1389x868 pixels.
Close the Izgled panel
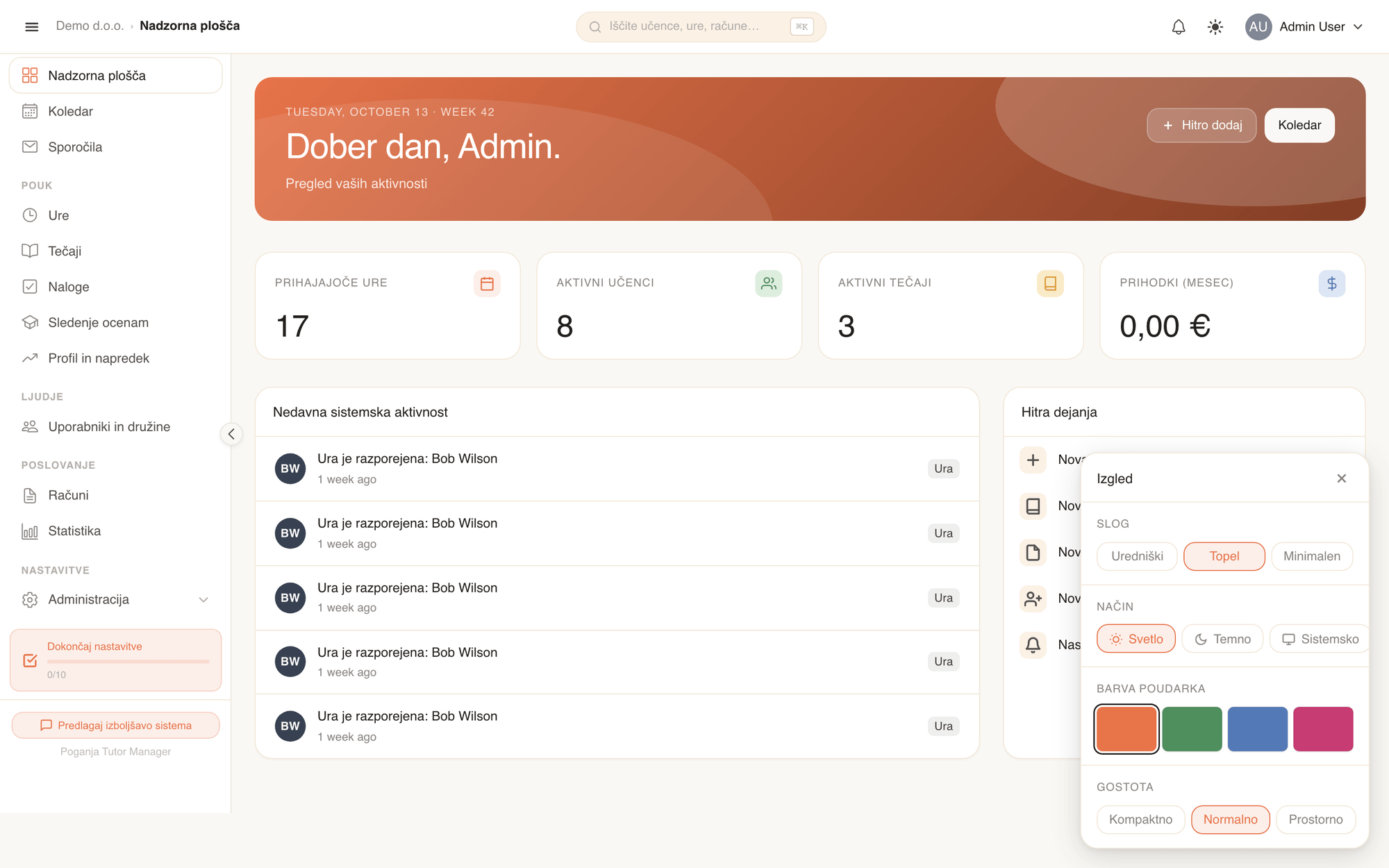[1341, 478]
